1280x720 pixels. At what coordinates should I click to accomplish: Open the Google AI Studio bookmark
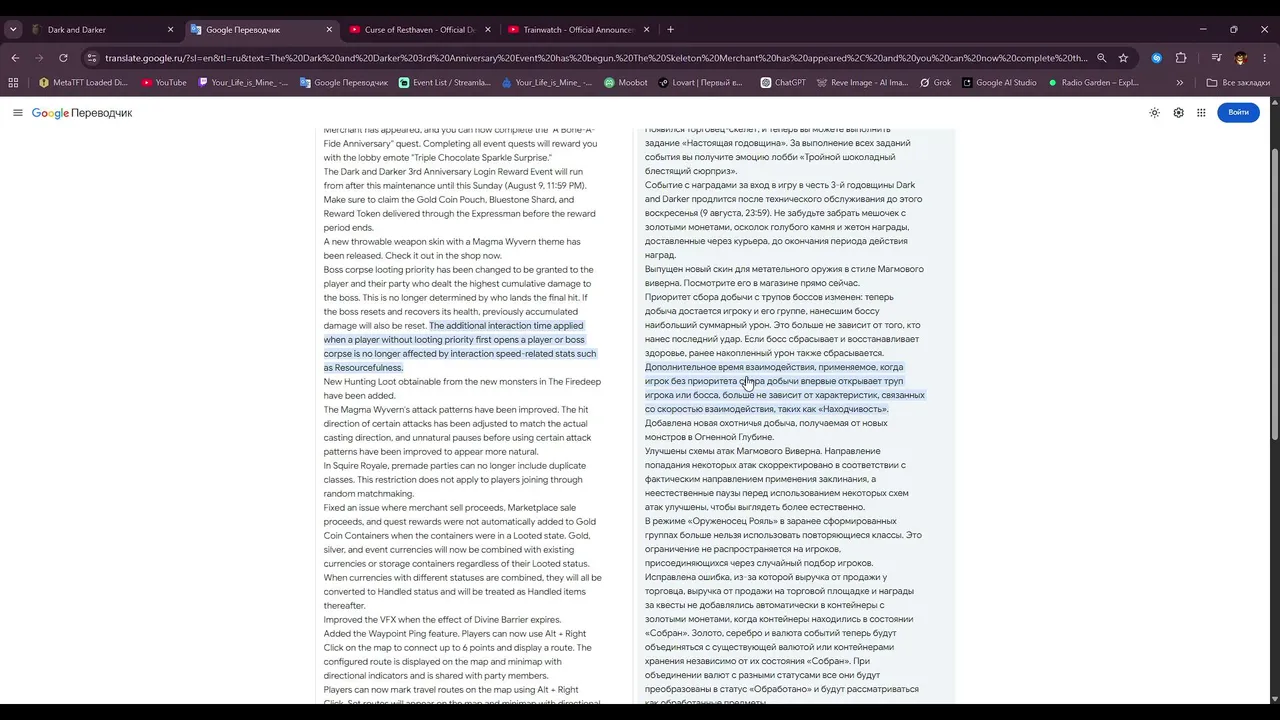tap(999, 83)
